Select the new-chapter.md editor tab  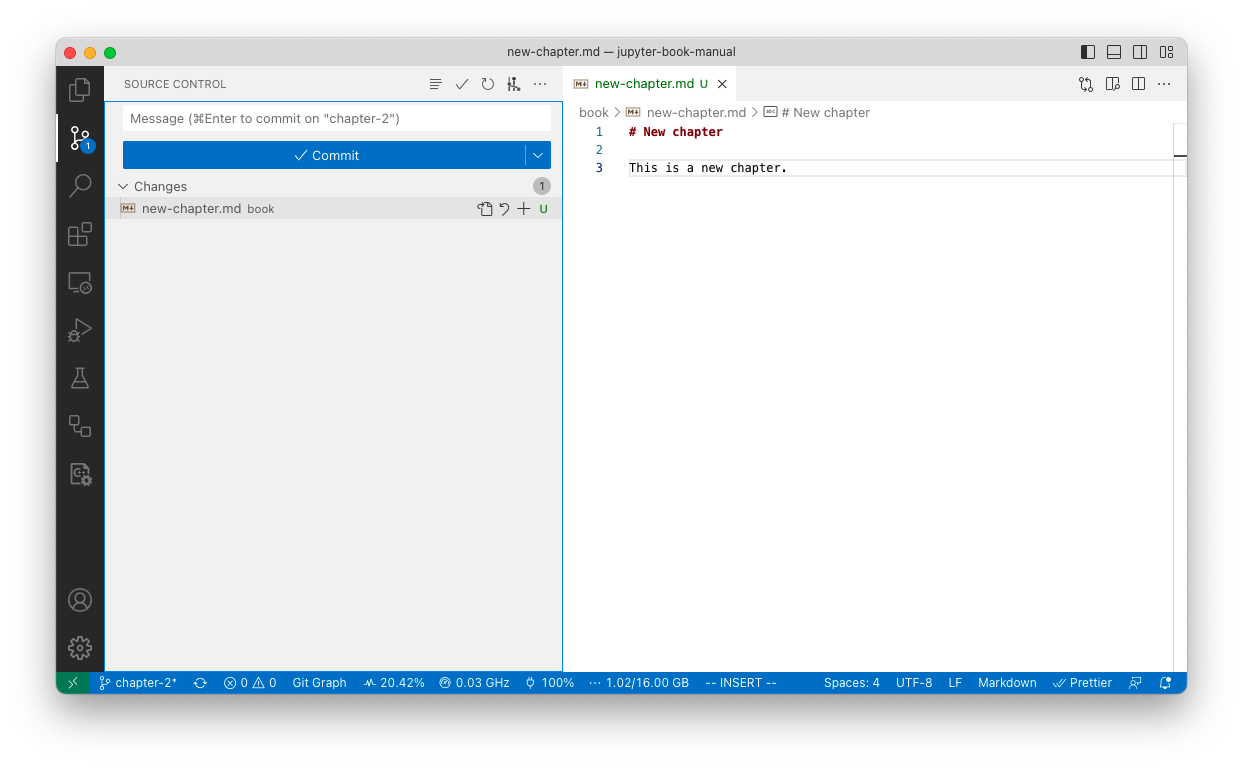pos(645,83)
